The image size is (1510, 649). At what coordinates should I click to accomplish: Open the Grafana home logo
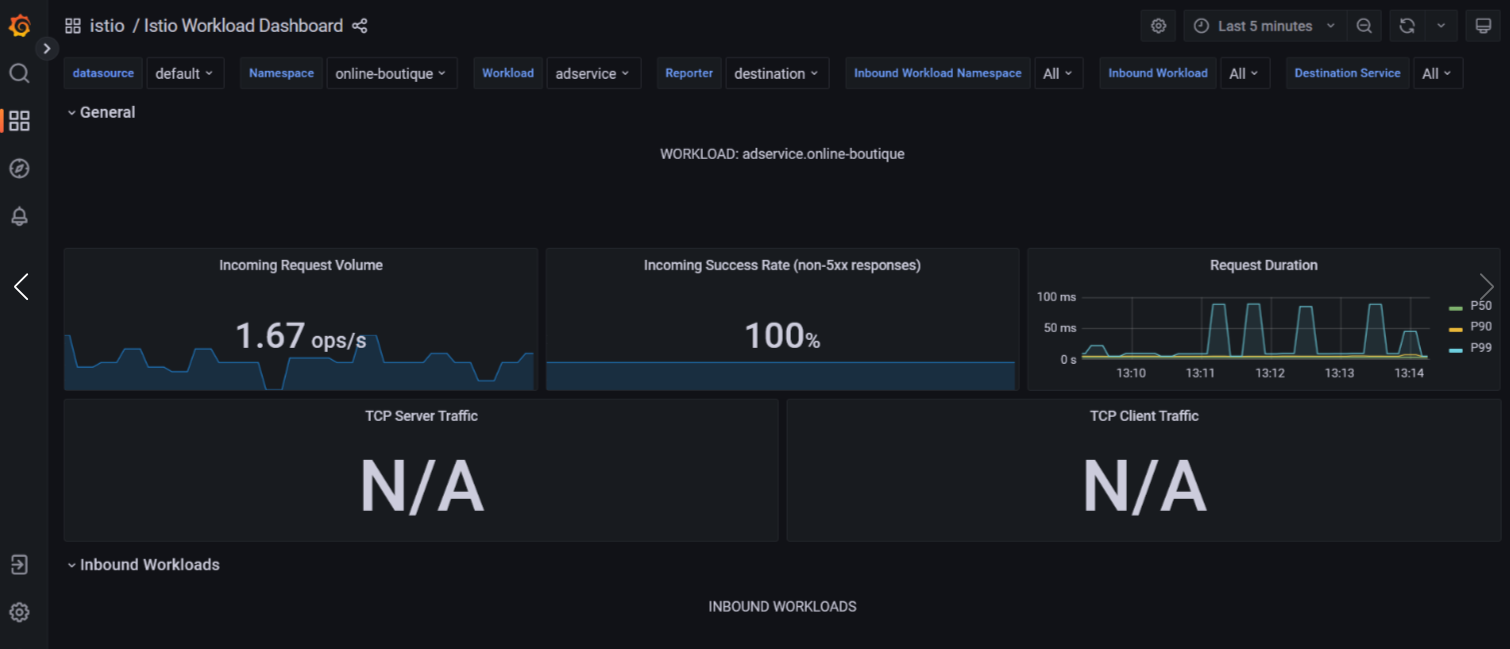coord(19,26)
